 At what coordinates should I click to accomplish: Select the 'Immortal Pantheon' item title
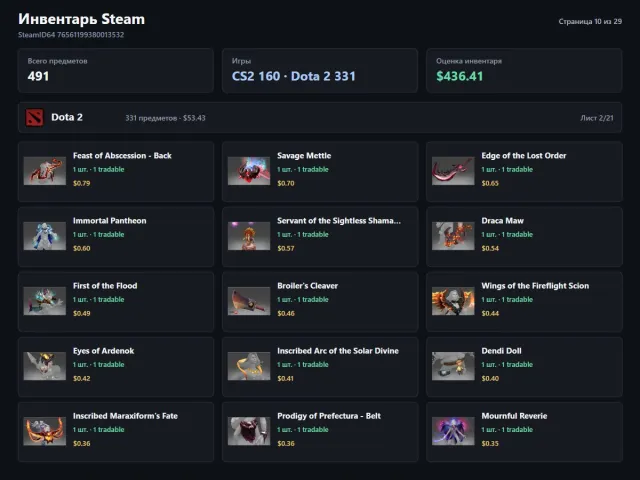[x=109, y=221]
